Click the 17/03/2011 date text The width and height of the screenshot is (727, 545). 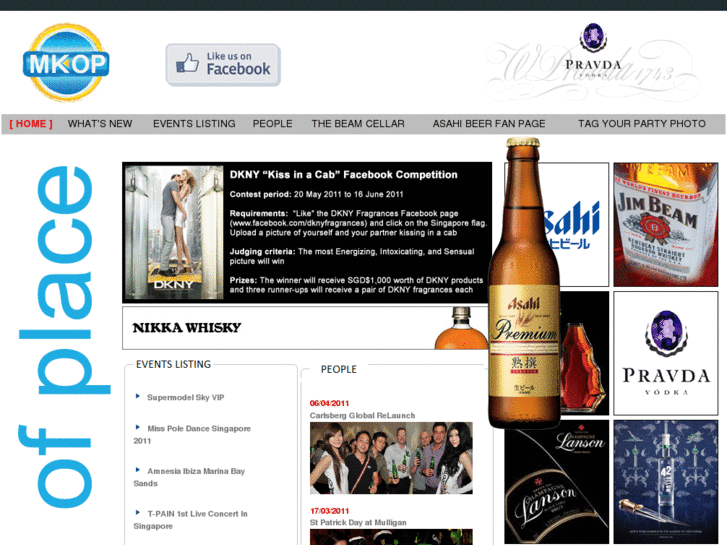(x=329, y=511)
